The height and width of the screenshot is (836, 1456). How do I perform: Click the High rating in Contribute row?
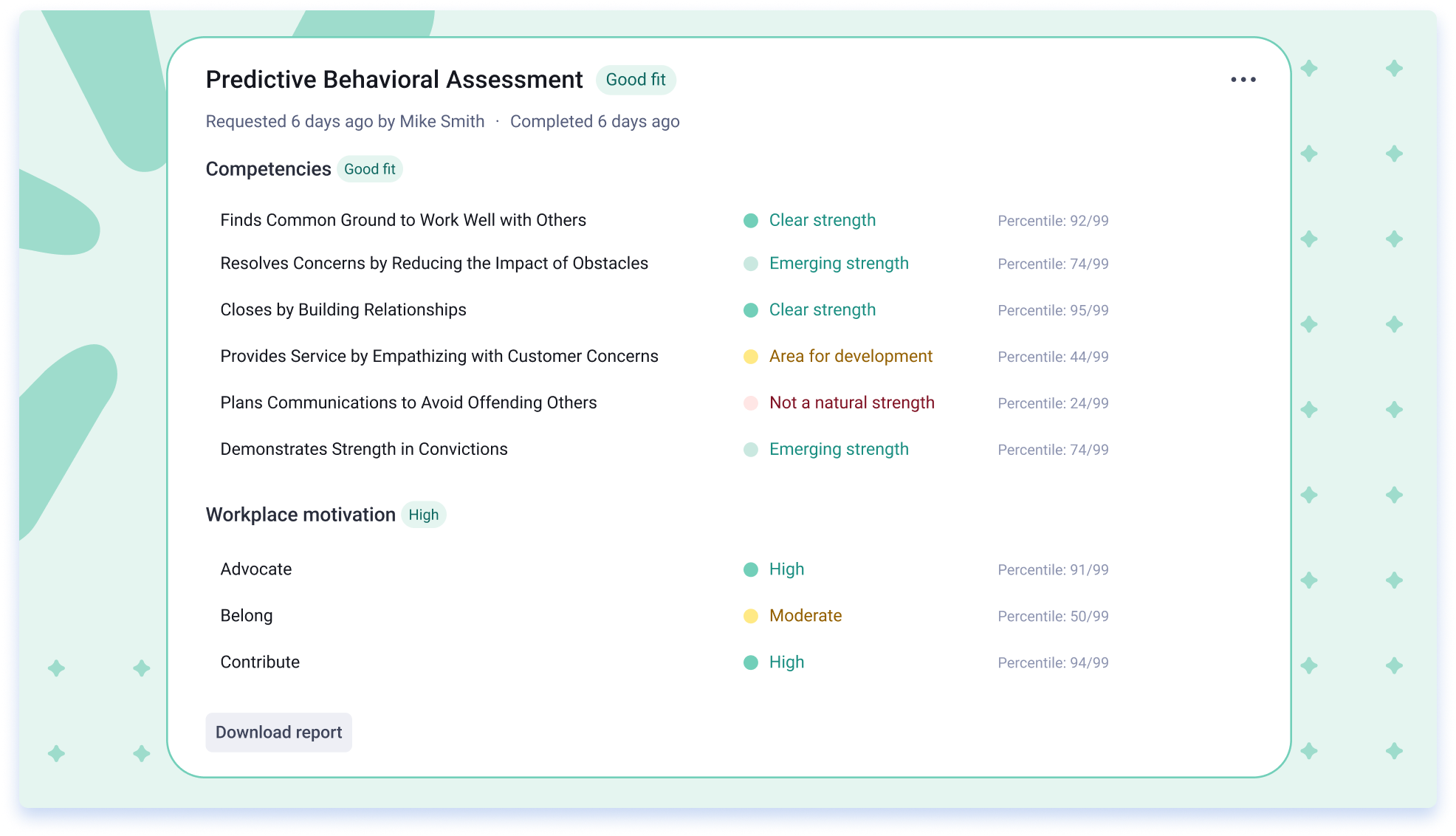(x=786, y=662)
